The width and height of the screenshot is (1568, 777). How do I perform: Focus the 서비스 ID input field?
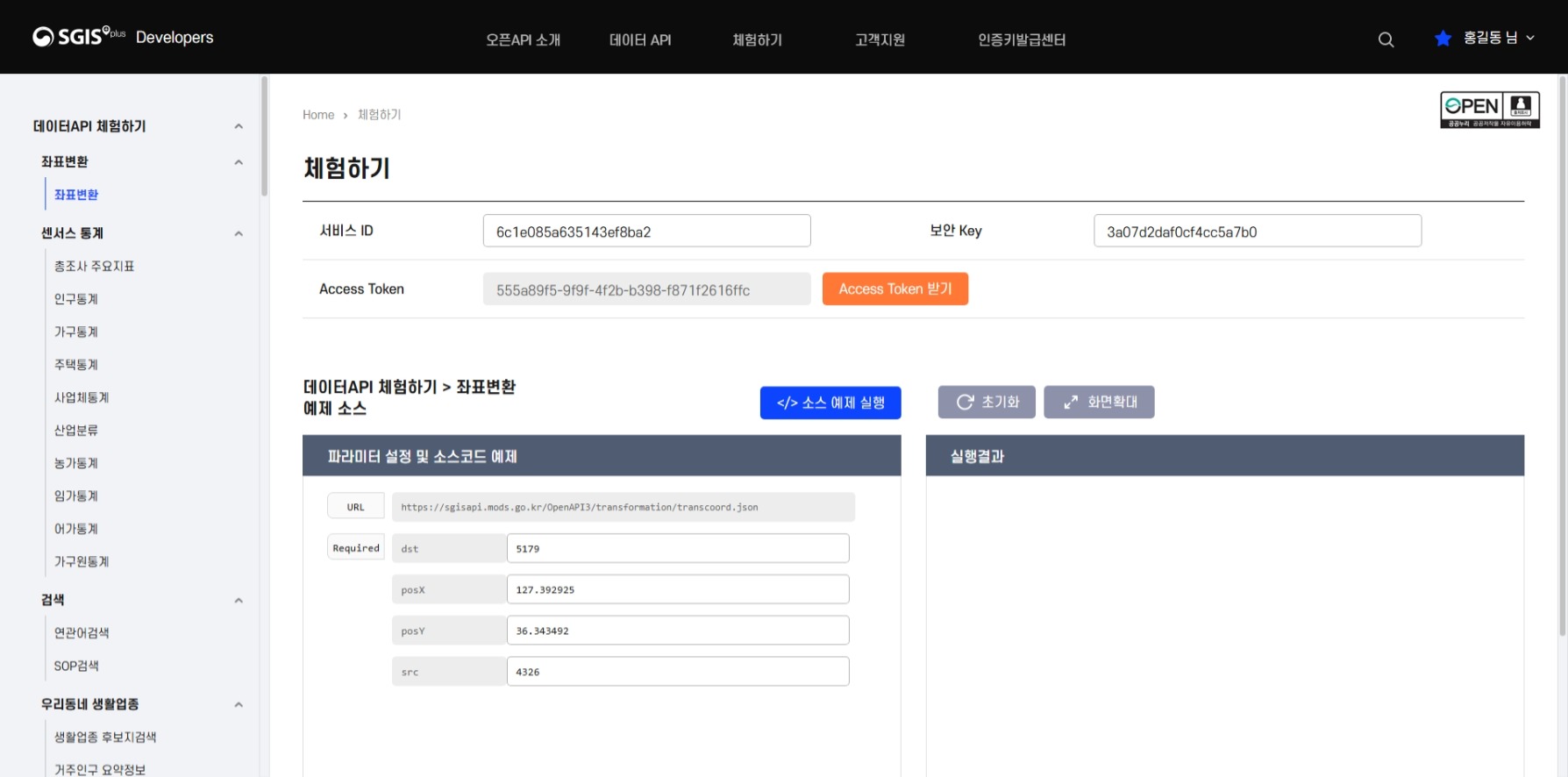(x=646, y=231)
